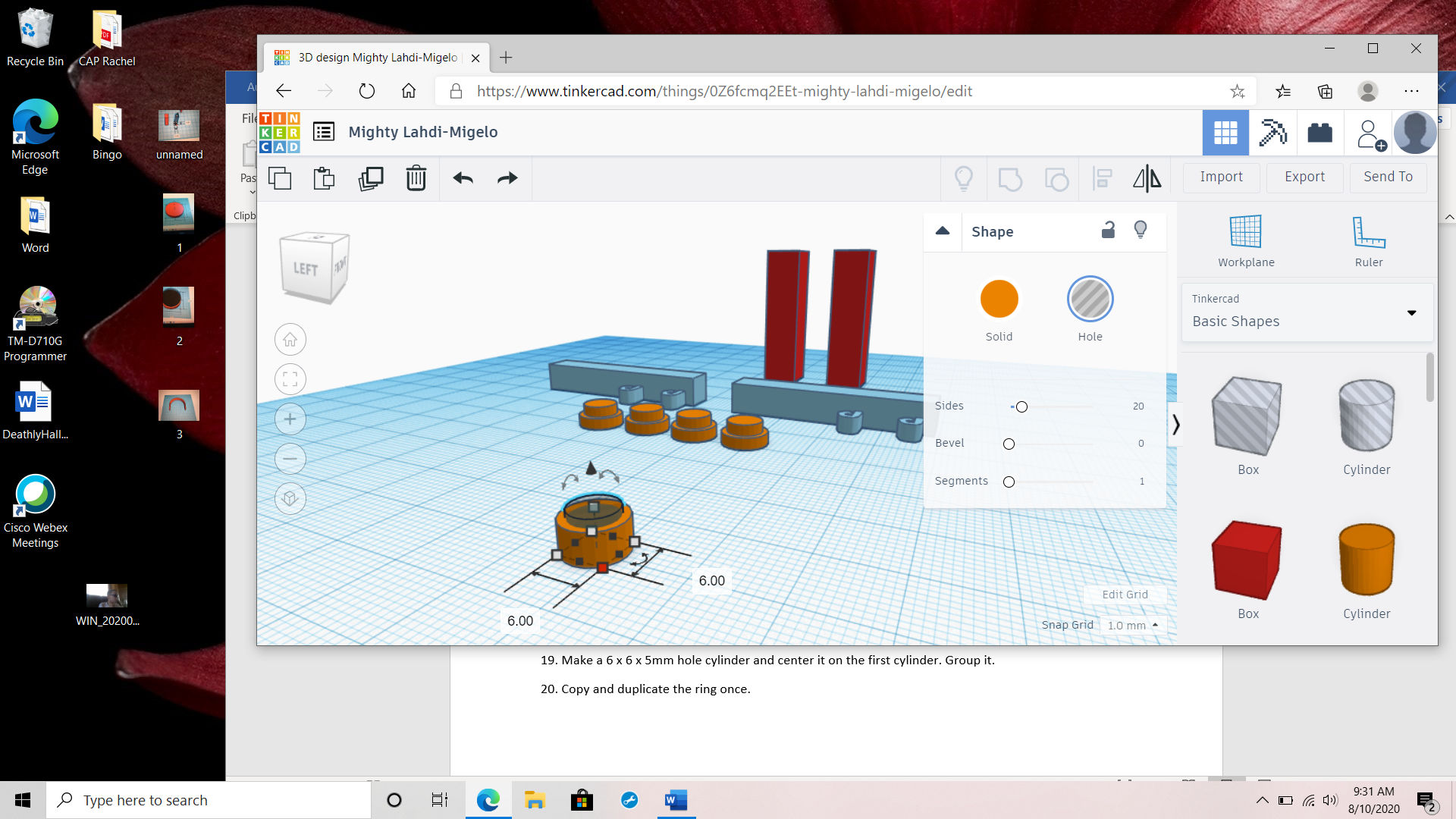
Task: Open the design list menu icon
Action: pos(324,132)
